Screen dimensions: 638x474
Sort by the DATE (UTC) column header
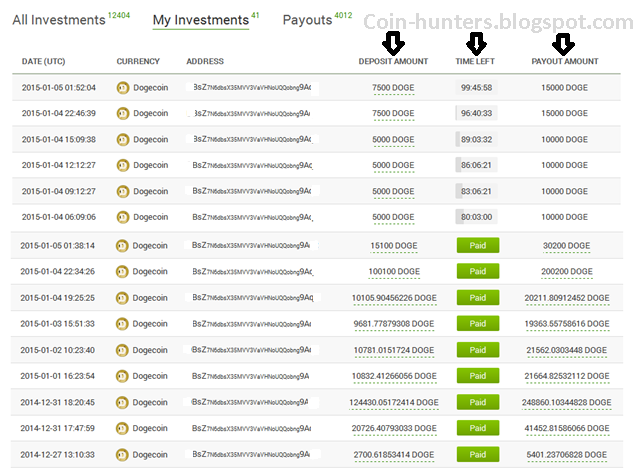pos(44,61)
